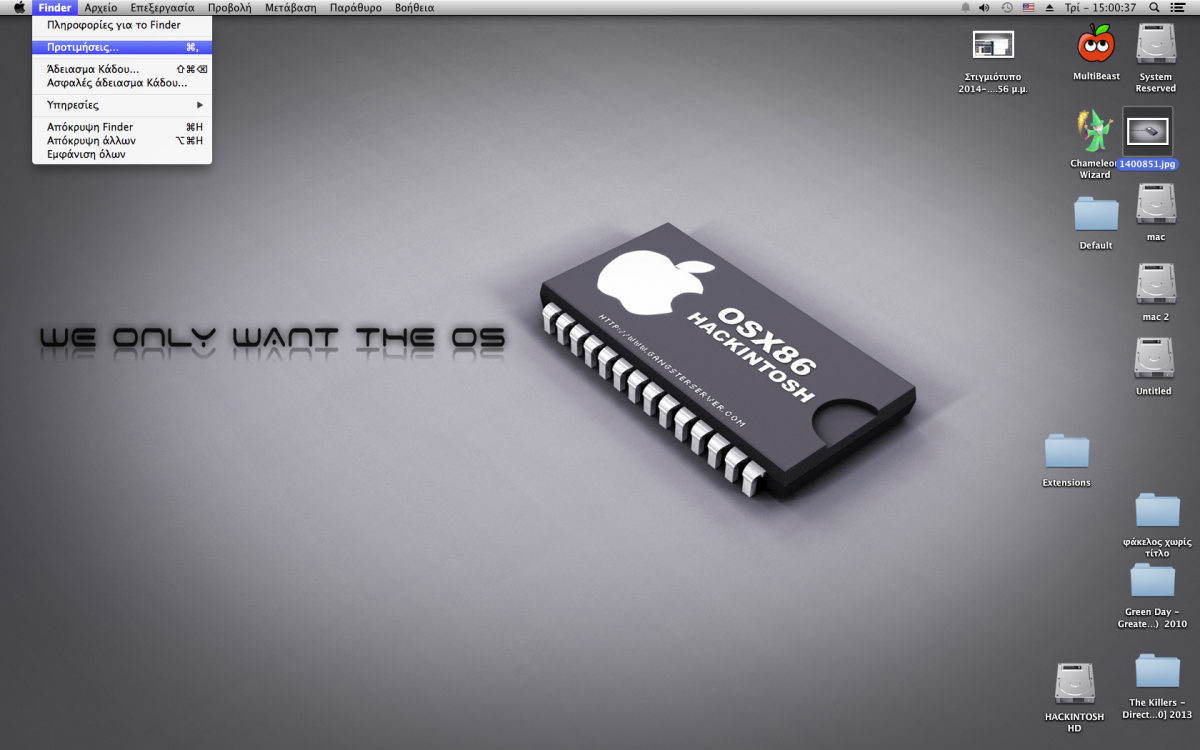Select the Untitled drive icon

tap(1154, 358)
